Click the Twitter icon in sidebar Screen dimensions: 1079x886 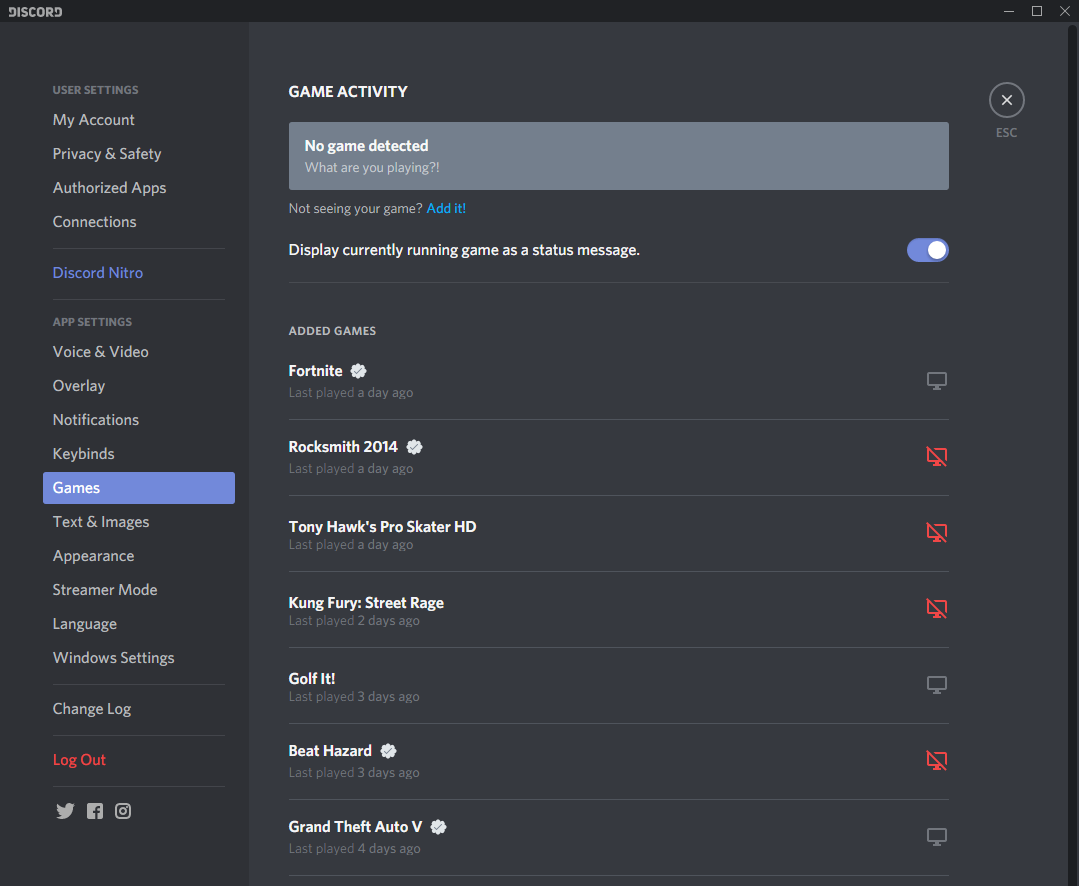click(65, 811)
